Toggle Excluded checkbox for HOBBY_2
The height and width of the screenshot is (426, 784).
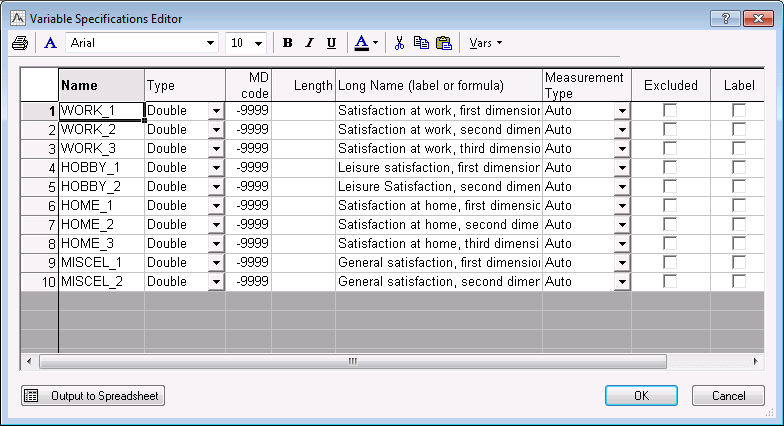pyautogui.click(x=670, y=187)
